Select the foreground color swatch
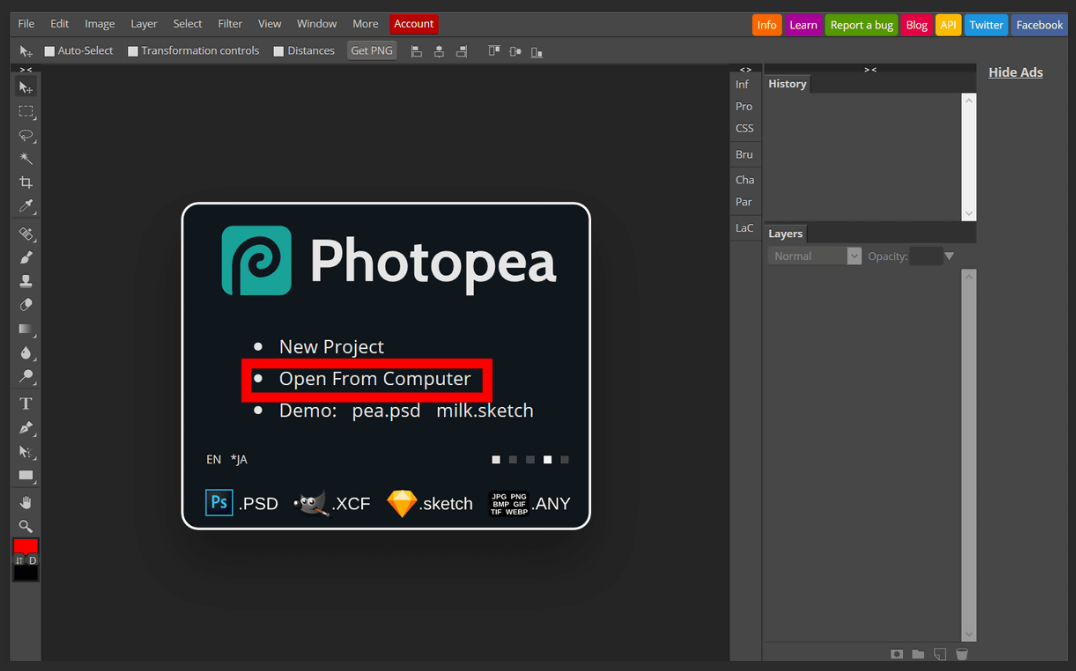Viewport: 1076px width, 671px height. pyautogui.click(x=25, y=547)
